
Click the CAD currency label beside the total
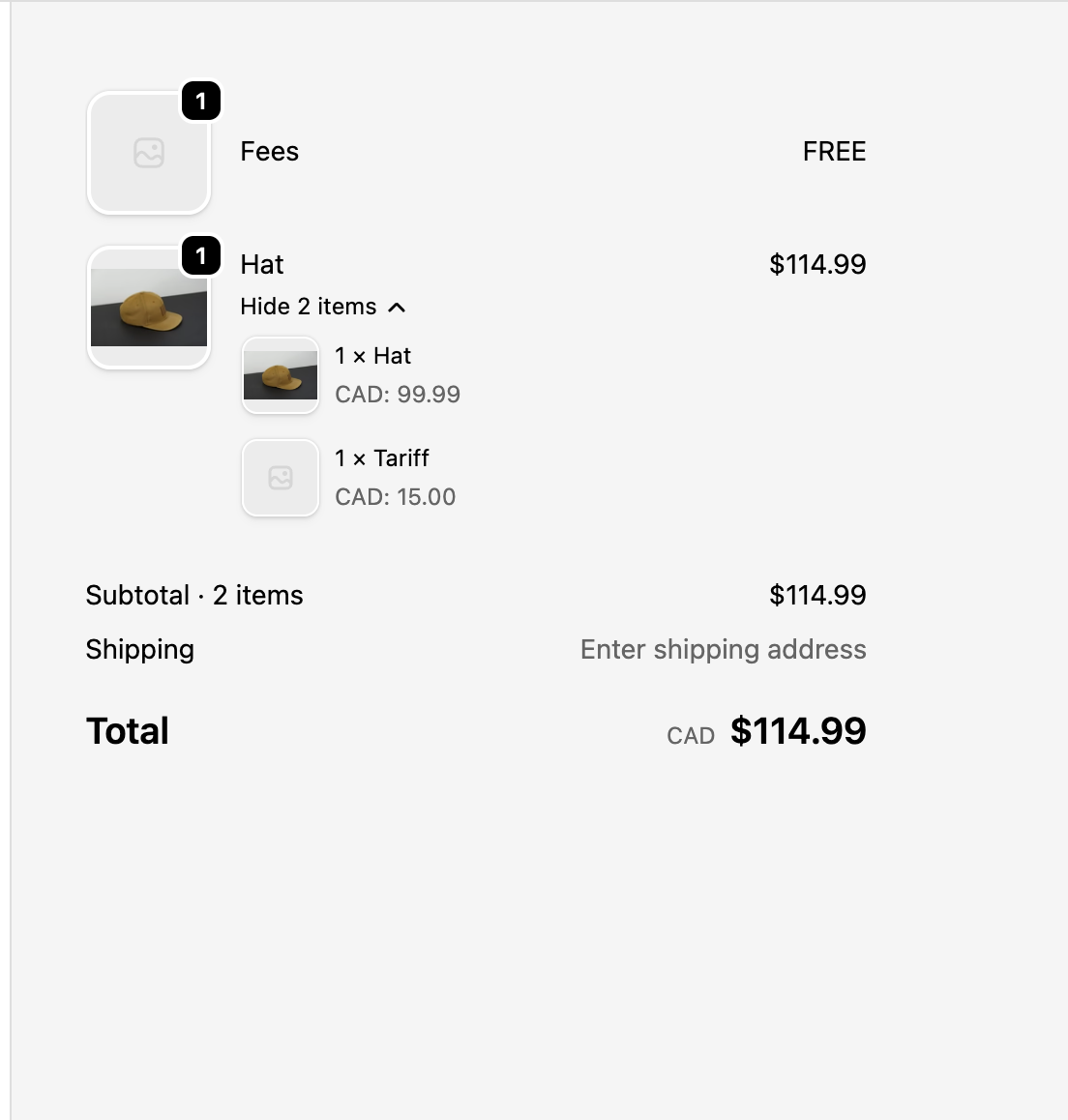[690, 735]
